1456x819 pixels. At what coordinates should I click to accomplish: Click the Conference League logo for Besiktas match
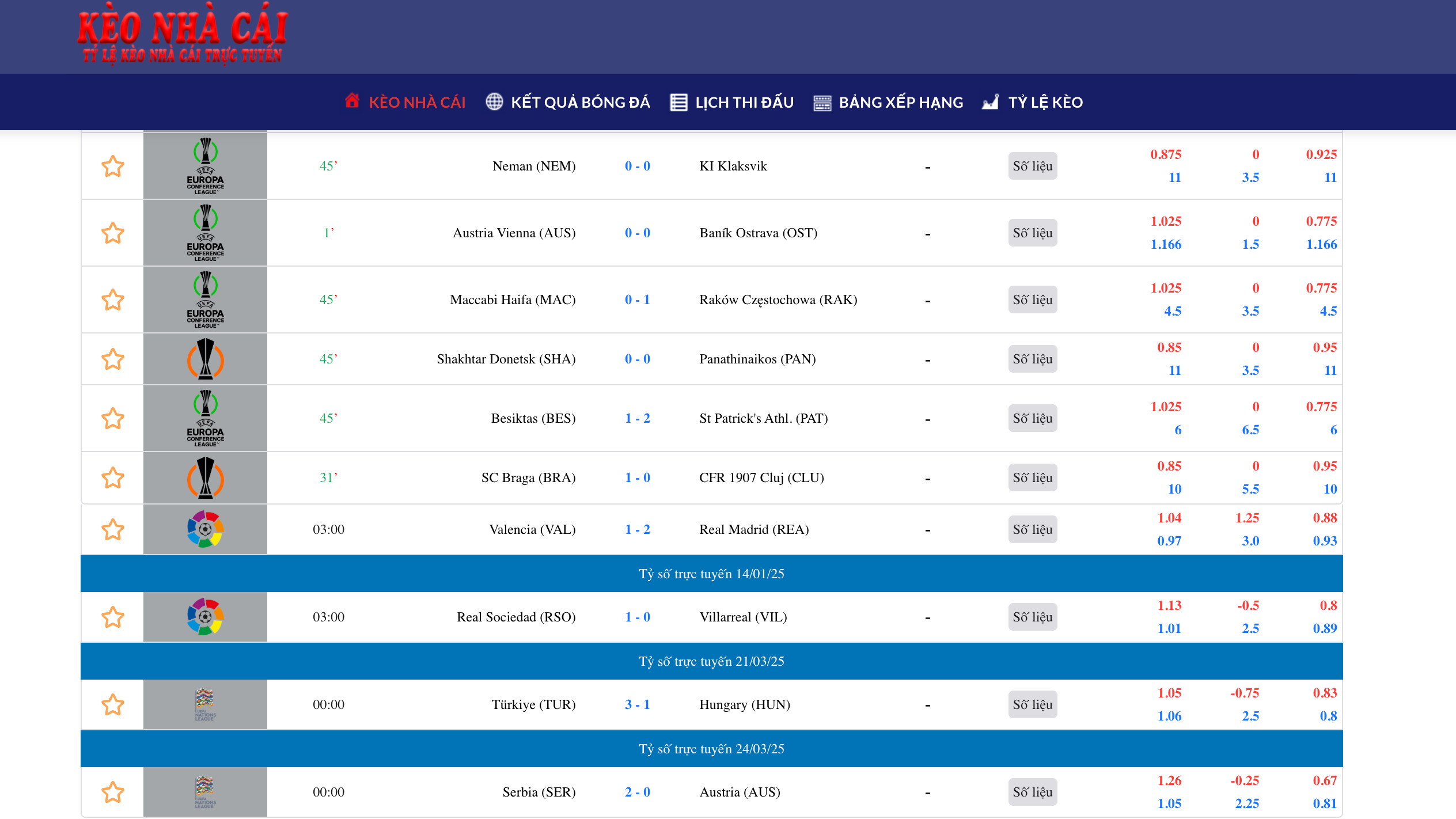click(205, 418)
